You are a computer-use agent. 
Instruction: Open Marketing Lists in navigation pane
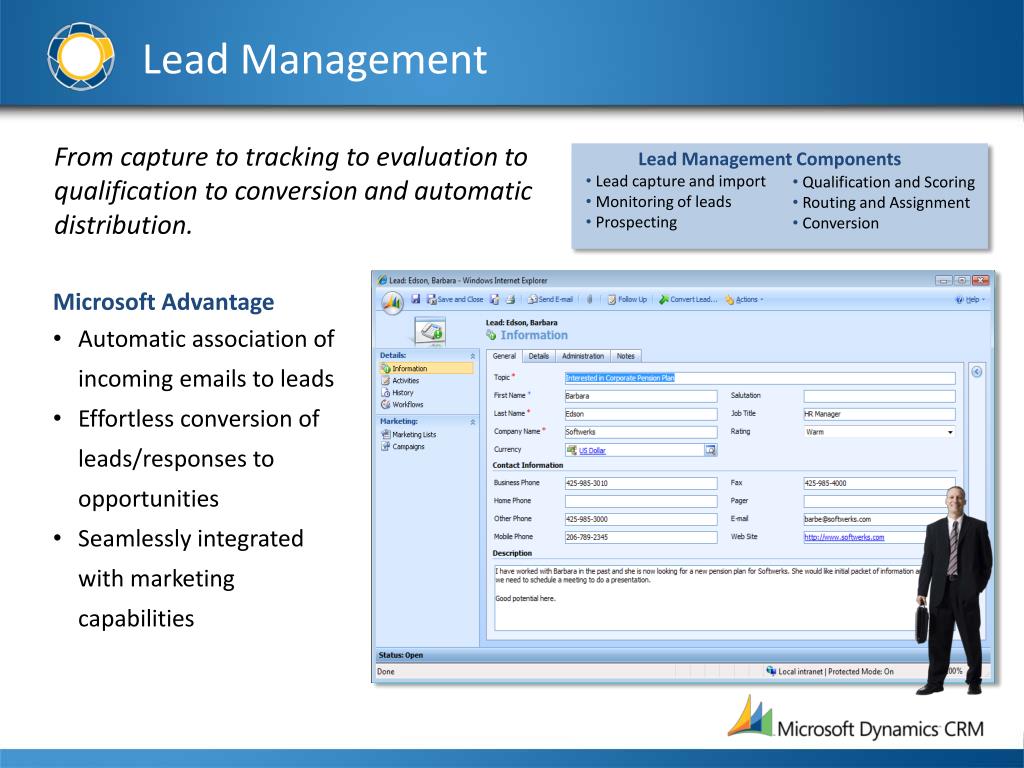pos(409,434)
